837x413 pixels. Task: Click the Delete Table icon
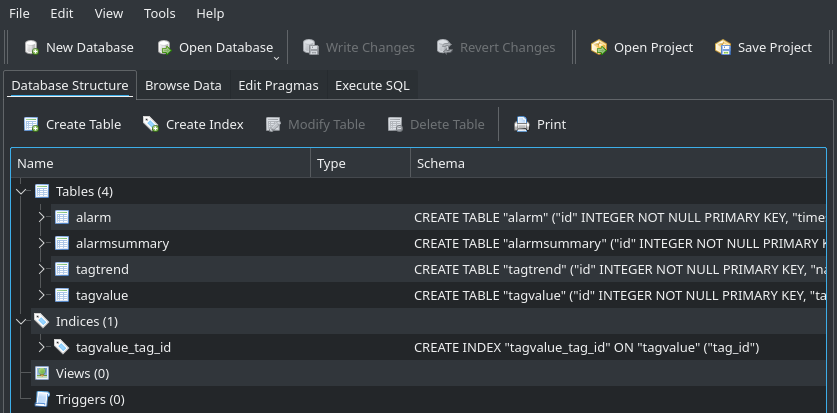pos(396,124)
